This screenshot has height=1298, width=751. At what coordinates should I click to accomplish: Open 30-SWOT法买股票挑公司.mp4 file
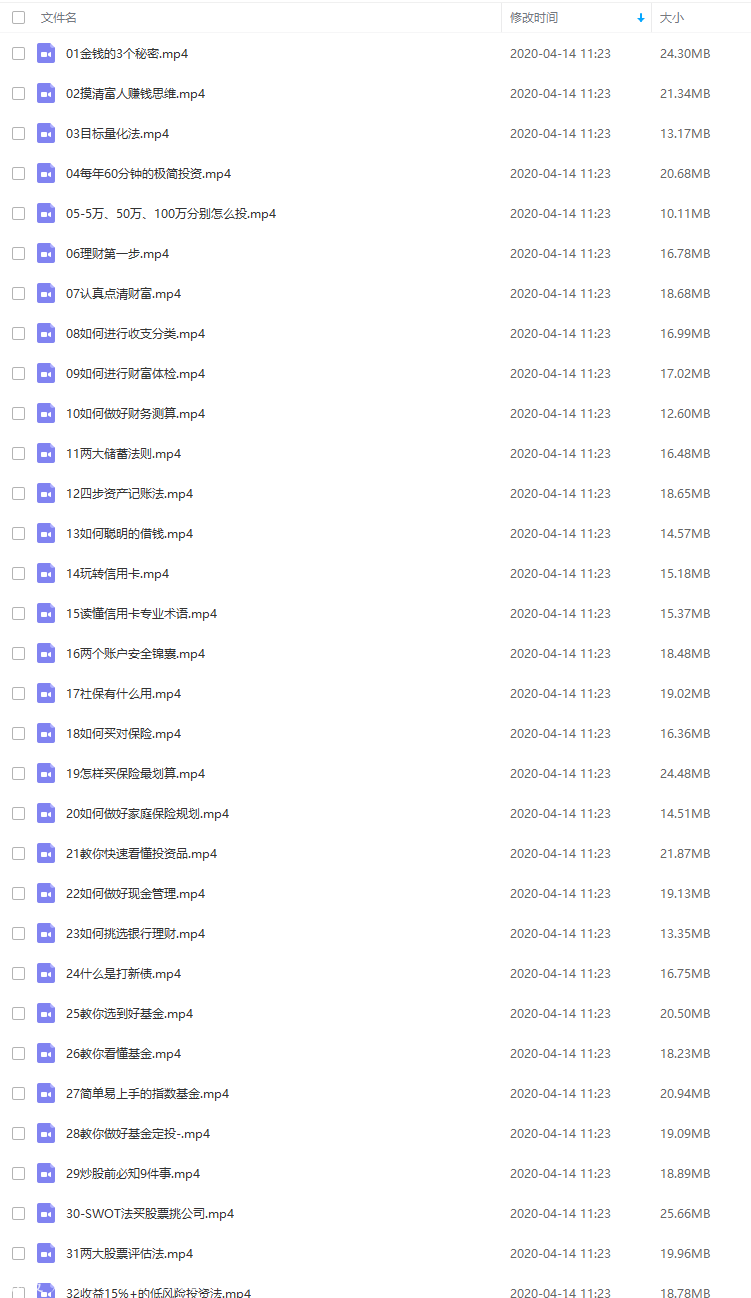[150, 1214]
